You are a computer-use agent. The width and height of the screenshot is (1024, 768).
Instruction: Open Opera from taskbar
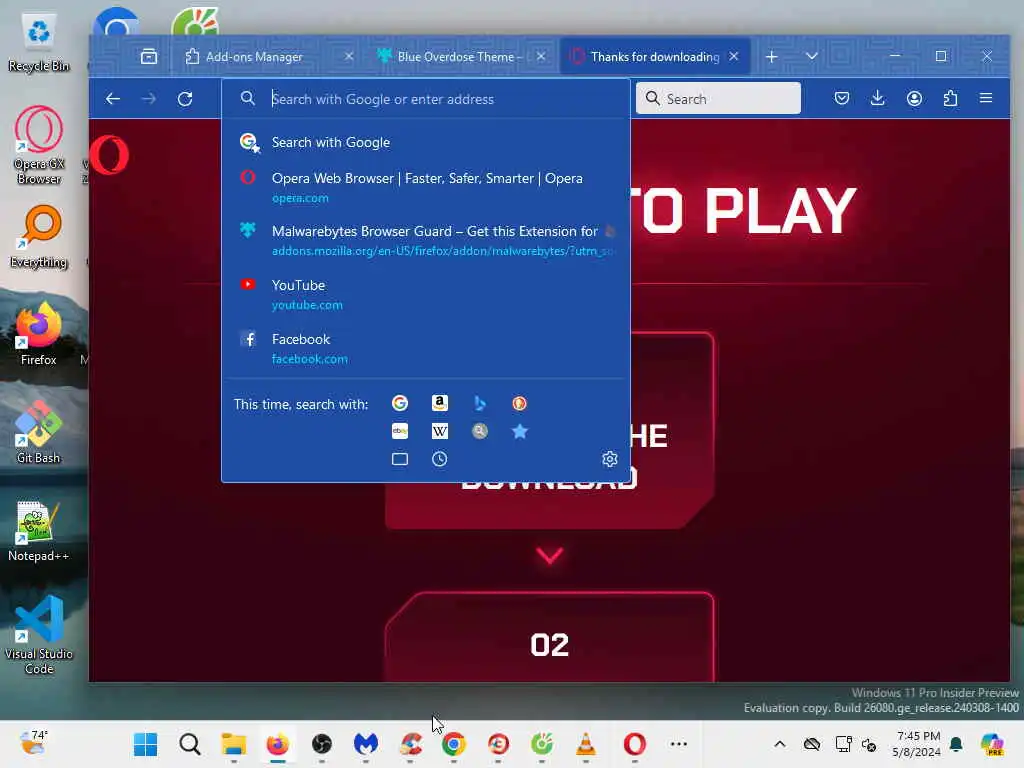[x=634, y=744]
